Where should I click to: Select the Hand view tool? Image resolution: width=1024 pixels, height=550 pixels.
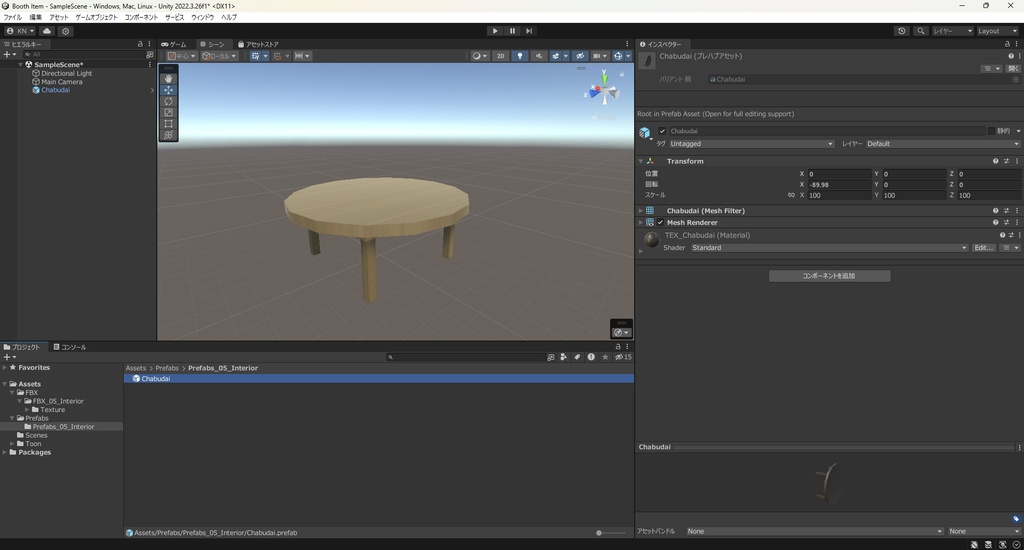[x=168, y=78]
